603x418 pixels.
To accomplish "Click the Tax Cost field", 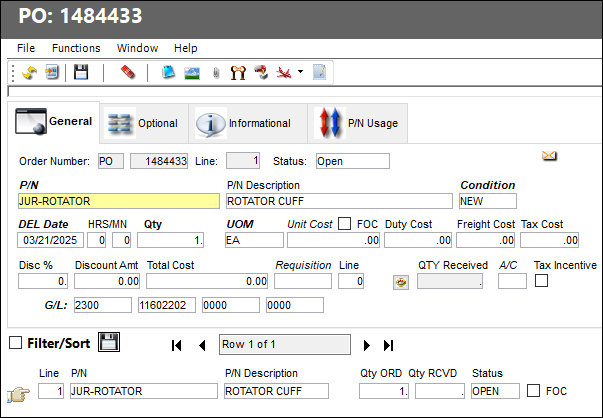I will [550, 240].
